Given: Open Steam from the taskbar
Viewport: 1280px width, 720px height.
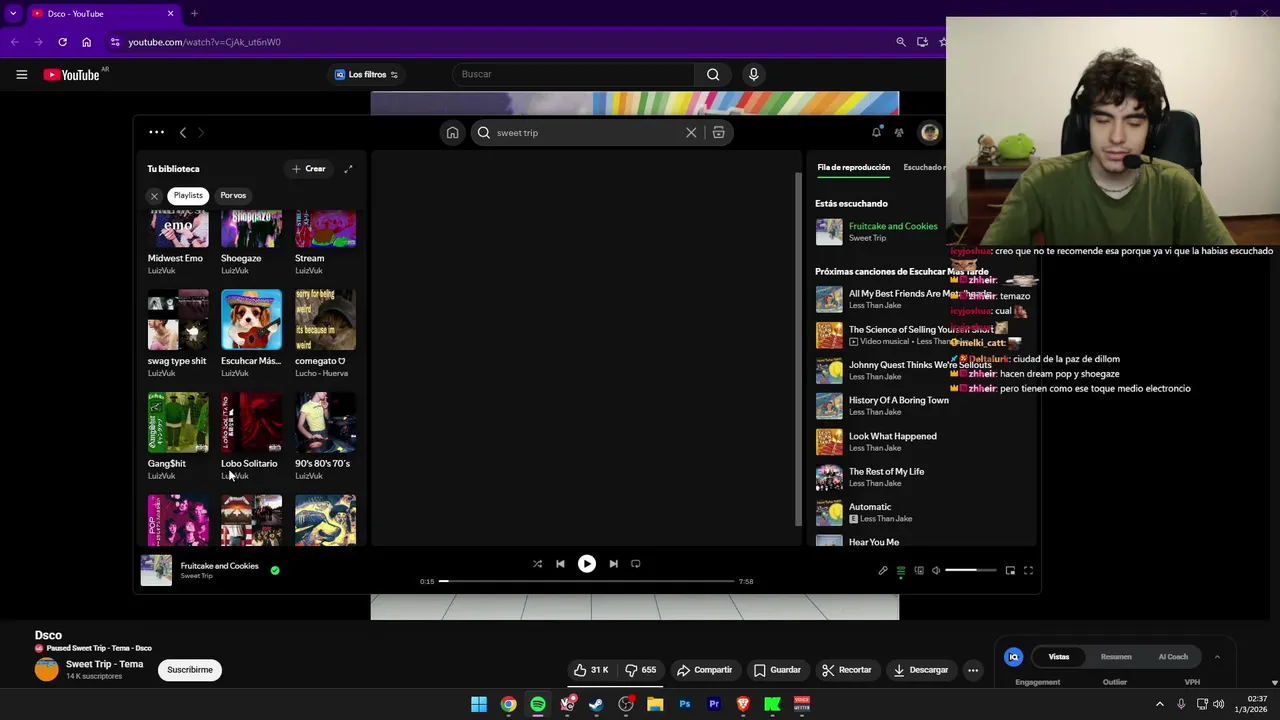Looking at the screenshot, I should 596,704.
